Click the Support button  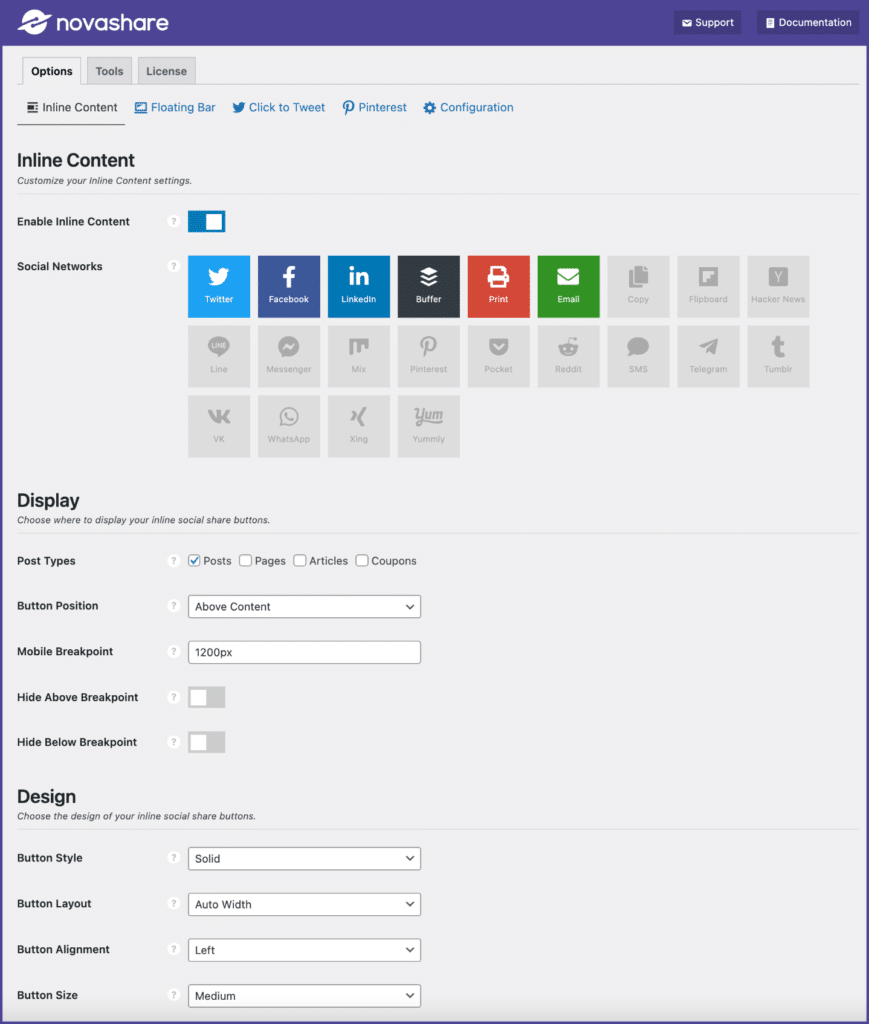point(708,23)
